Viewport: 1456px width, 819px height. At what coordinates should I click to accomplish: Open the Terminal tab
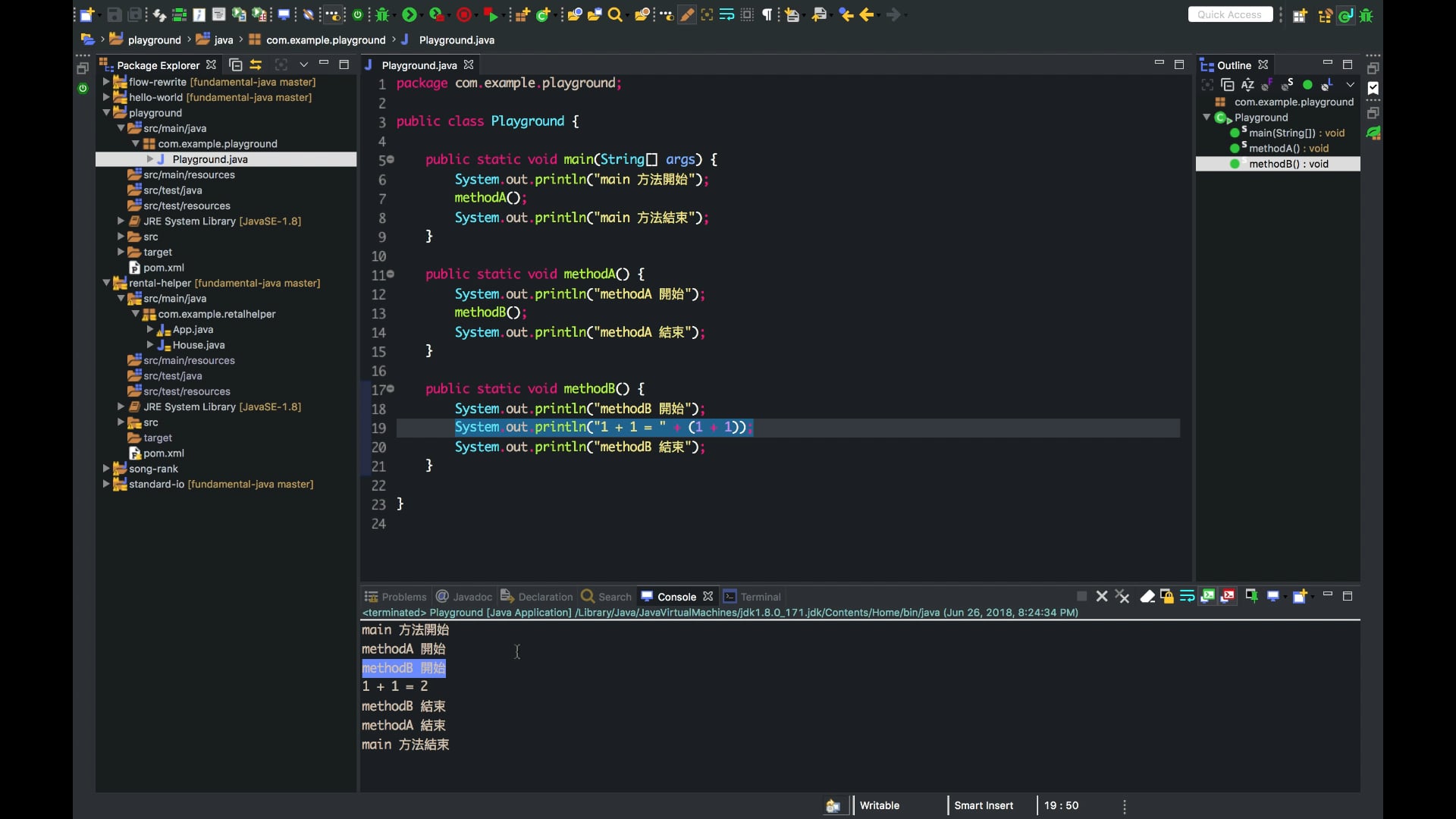point(760,597)
